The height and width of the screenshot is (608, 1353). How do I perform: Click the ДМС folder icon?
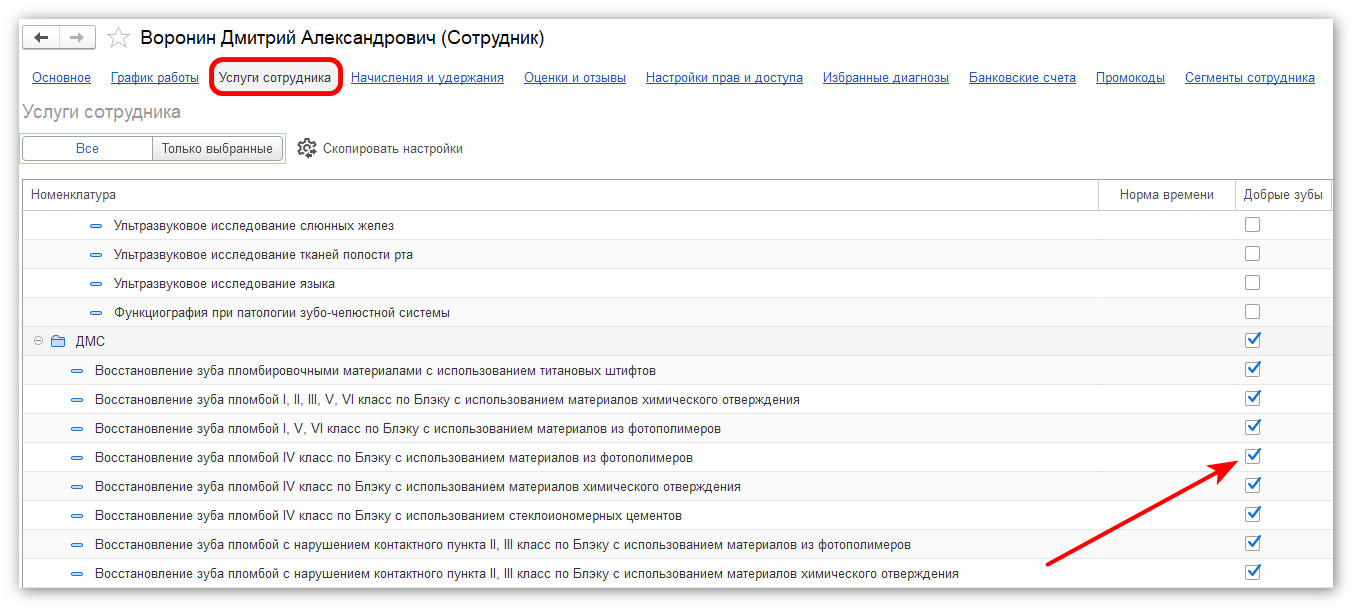(x=58, y=341)
